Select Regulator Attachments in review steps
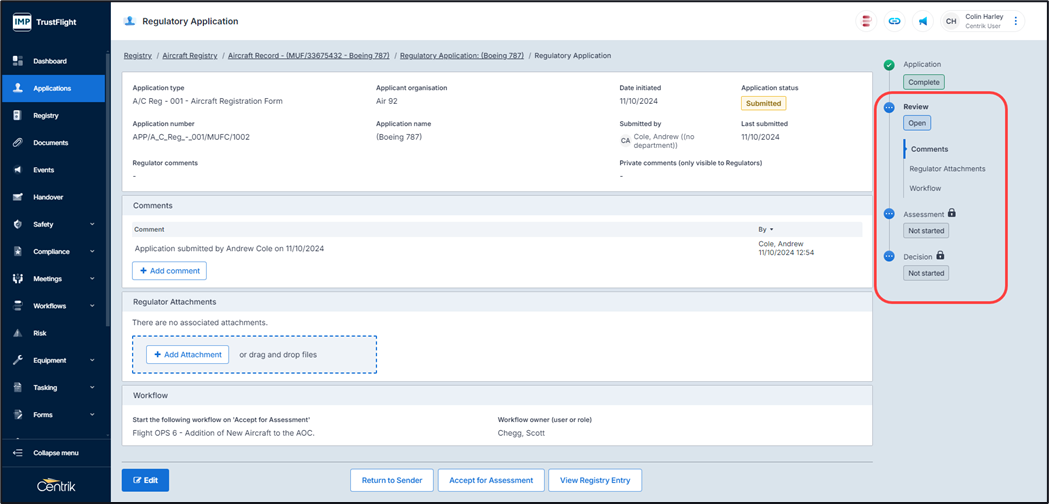1049x504 pixels. pyautogui.click(x=947, y=169)
